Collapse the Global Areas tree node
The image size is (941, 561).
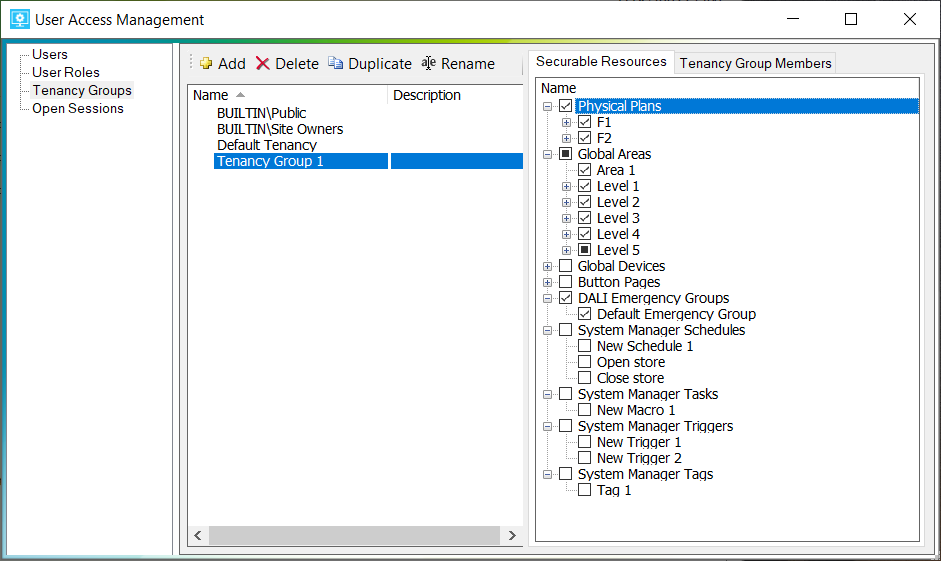(547, 154)
